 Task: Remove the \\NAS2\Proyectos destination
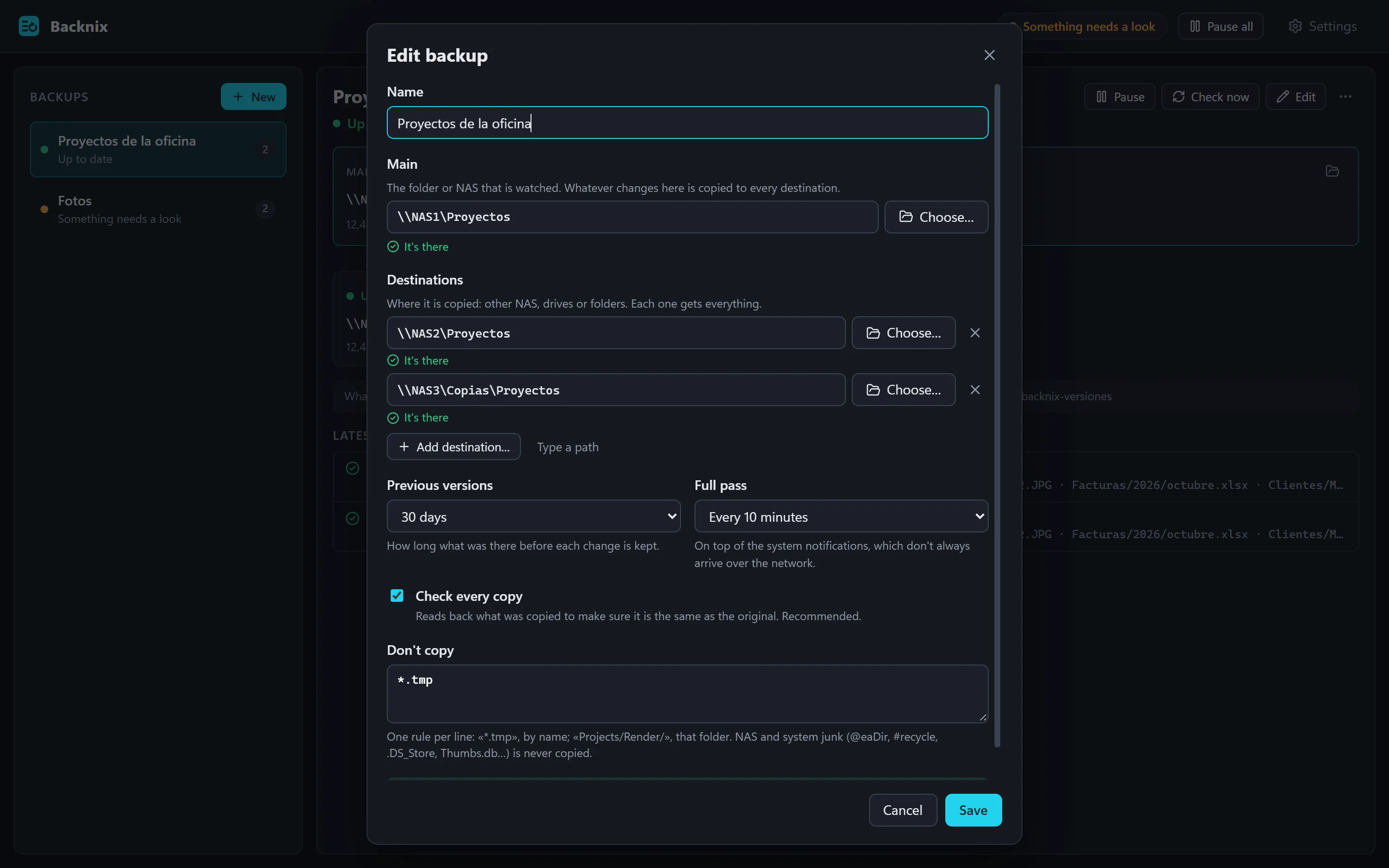tap(975, 333)
